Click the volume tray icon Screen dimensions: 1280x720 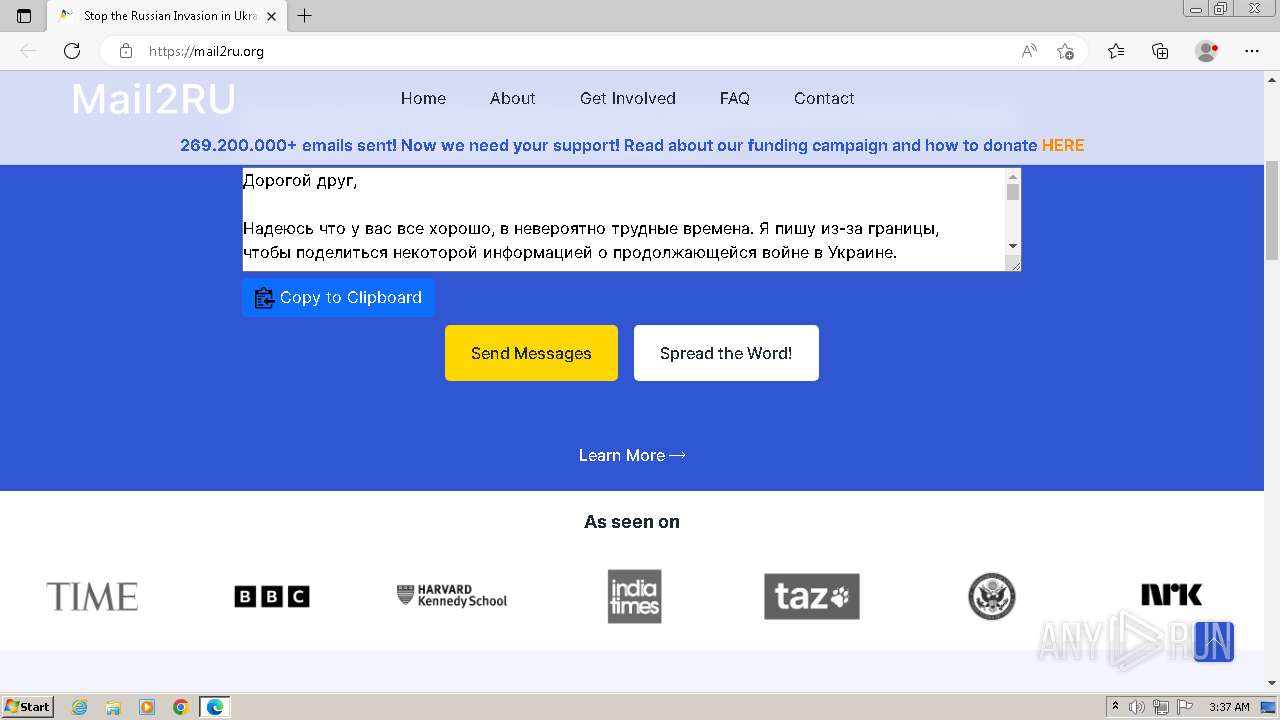(x=1137, y=707)
